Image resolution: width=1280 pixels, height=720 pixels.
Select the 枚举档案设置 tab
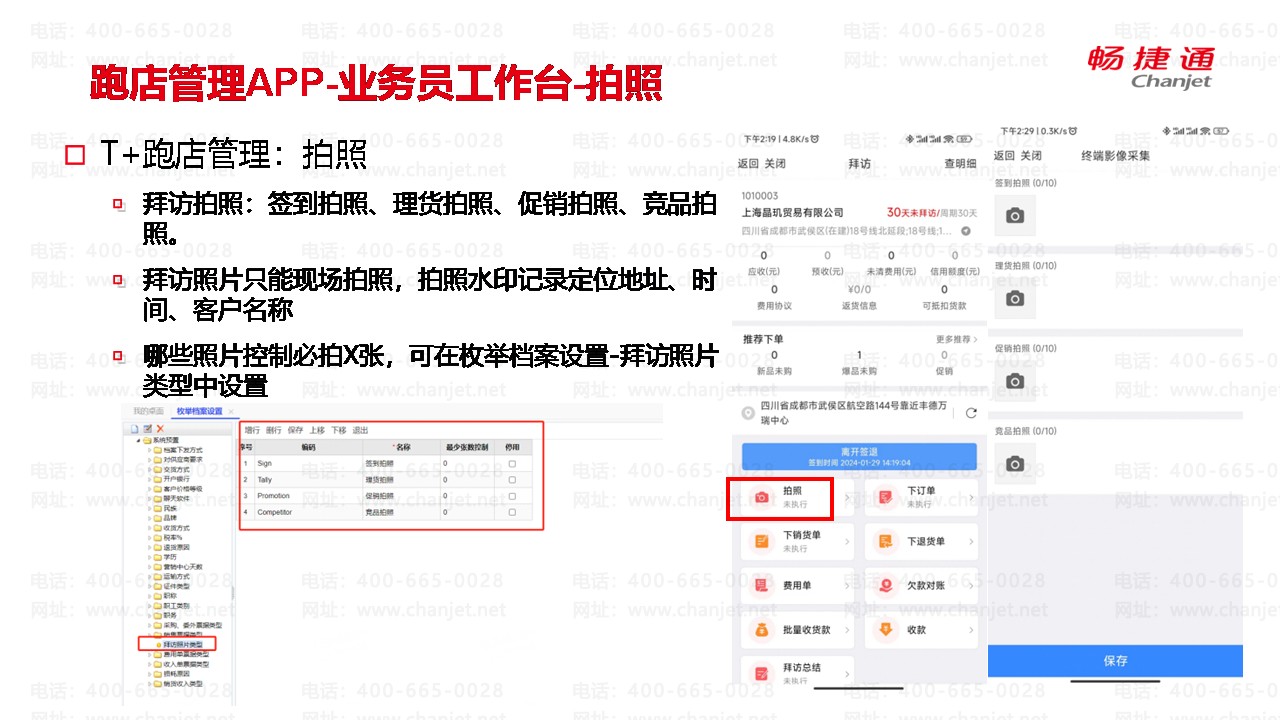pyautogui.click(x=199, y=411)
